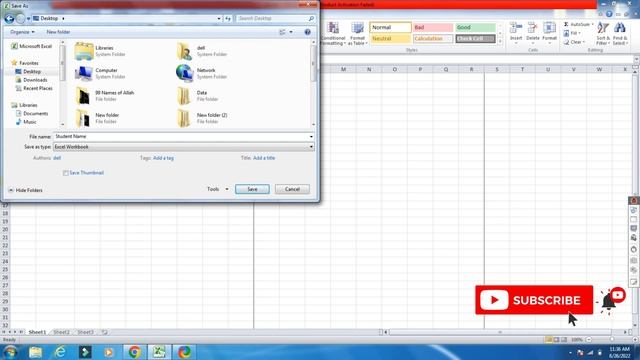Open the Windows Start menu
This screenshot has height=360, width=640.
coord(10,352)
